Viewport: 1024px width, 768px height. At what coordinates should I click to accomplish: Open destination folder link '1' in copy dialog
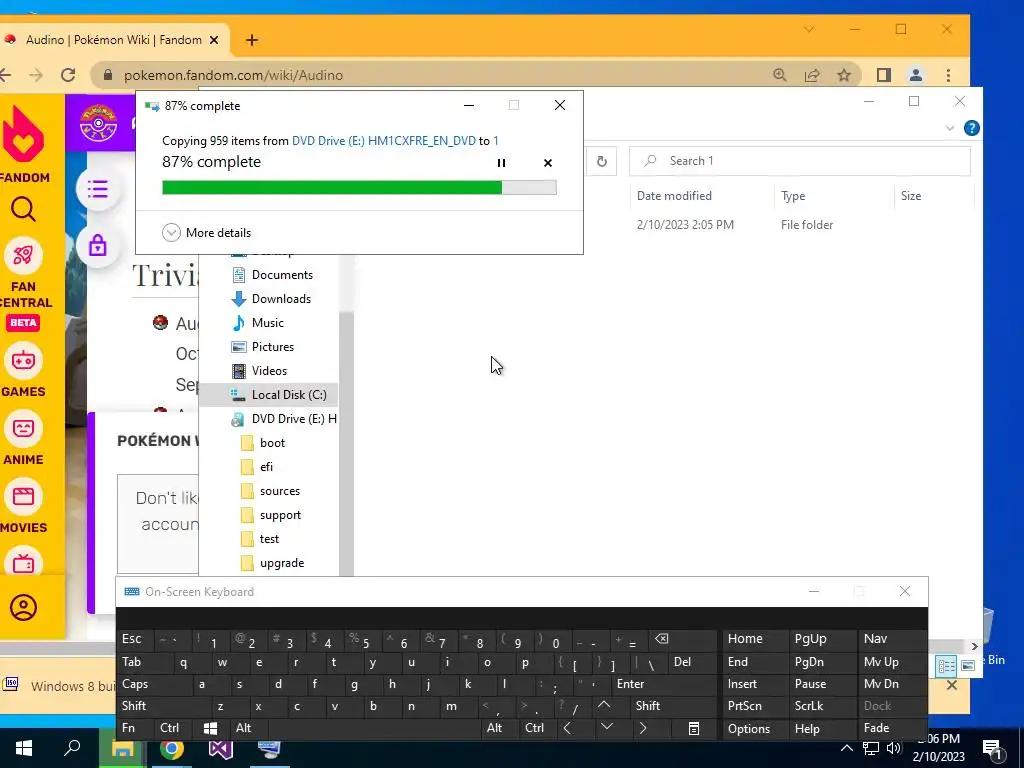pos(496,140)
